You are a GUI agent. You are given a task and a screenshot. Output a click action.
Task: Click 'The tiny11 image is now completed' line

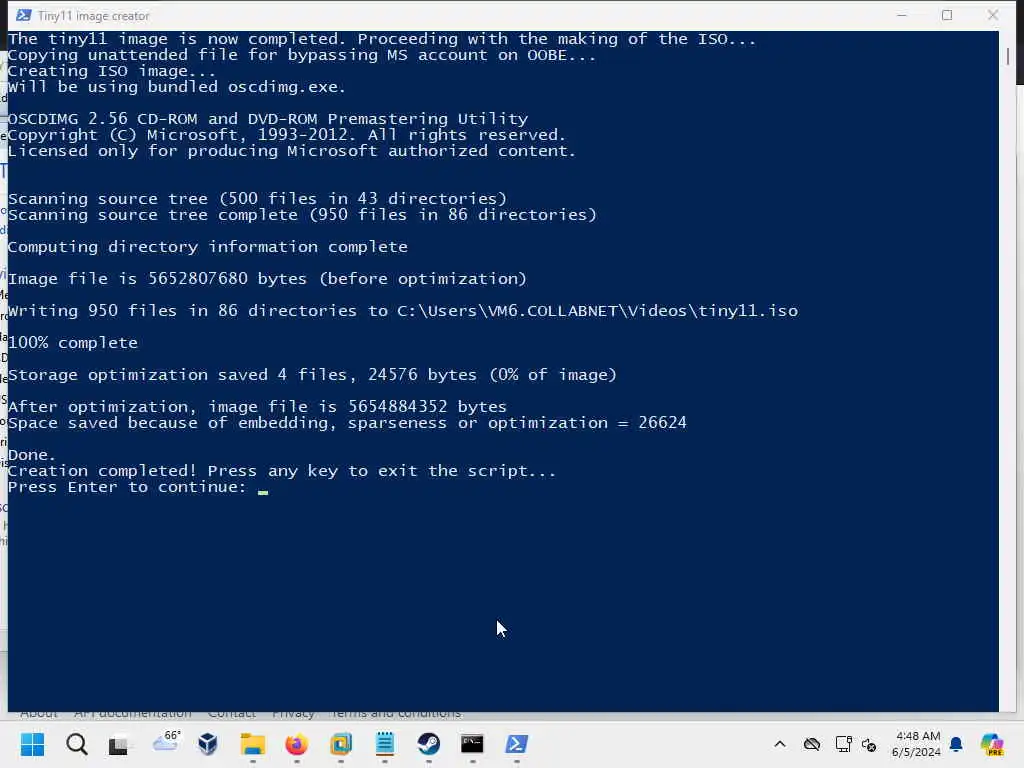pyautogui.click(x=382, y=39)
